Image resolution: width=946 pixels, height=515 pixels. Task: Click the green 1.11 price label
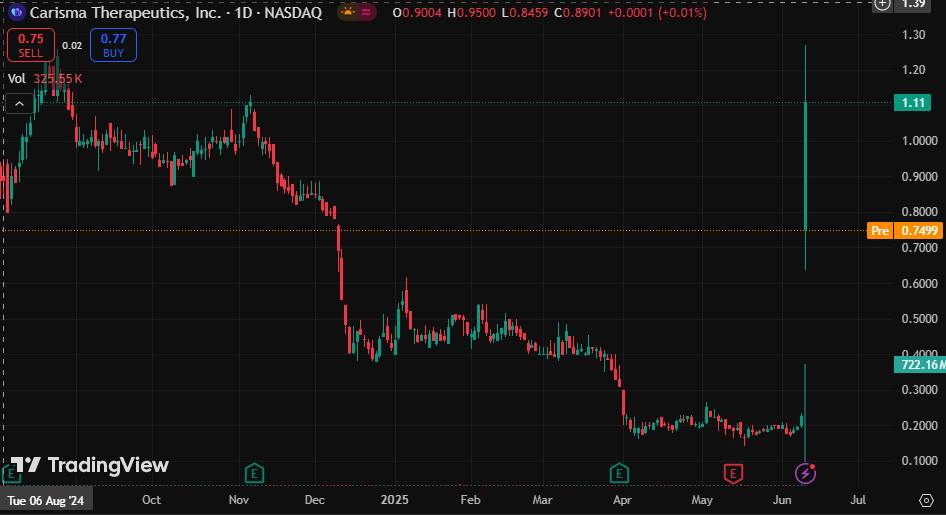pos(912,103)
